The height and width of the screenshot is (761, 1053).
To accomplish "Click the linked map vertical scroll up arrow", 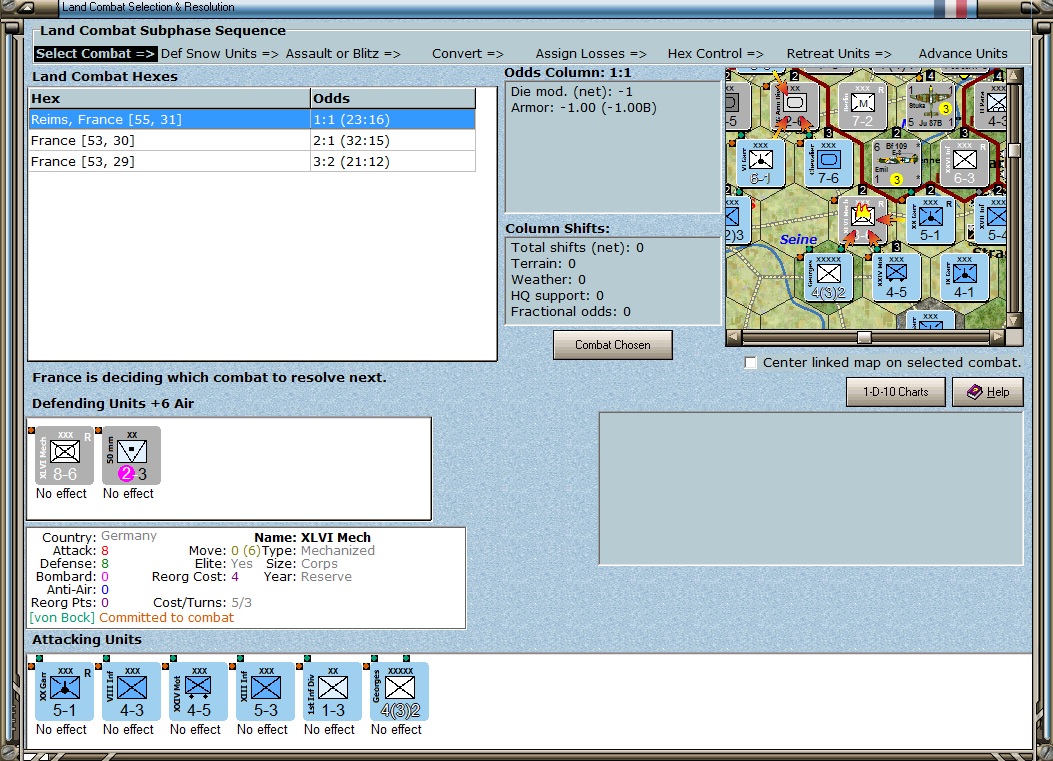I will point(1015,75).
